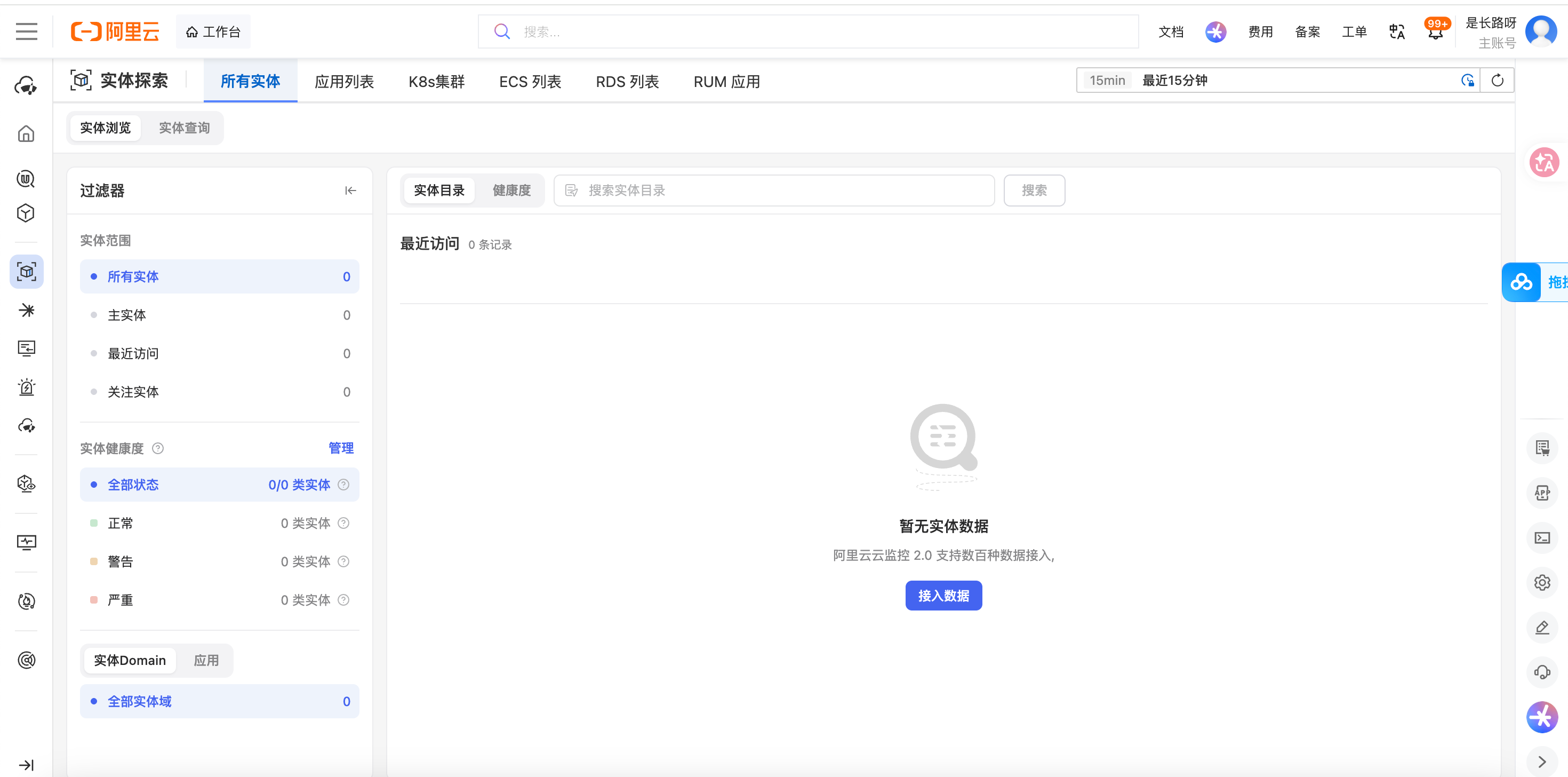Click the headset support icon
1568x777 pixels.
click(x=1542, y=672)
